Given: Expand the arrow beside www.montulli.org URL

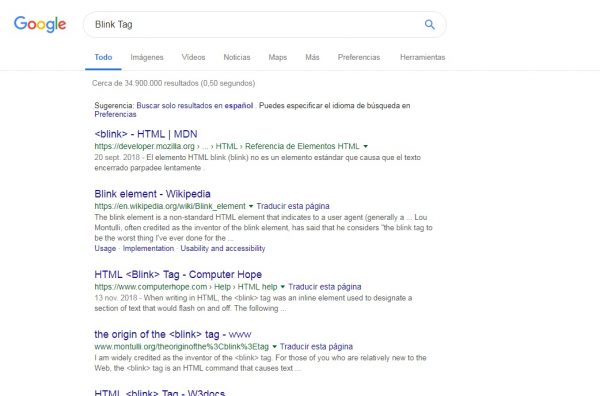Looking at the screenshot, I should pos(274,347).
